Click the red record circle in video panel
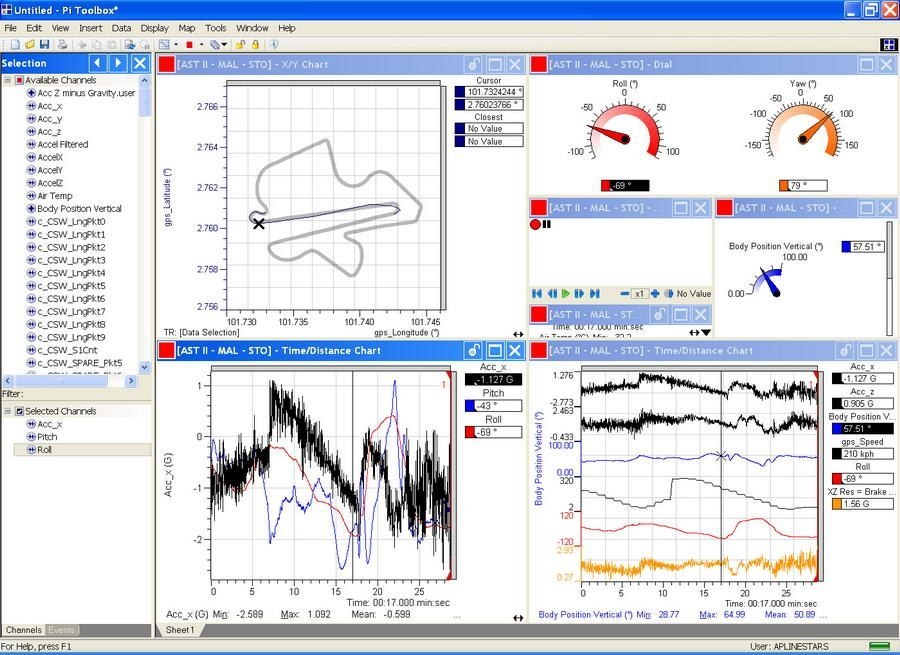Viewport: 900px width, 655px height. (x=536, y=224)
